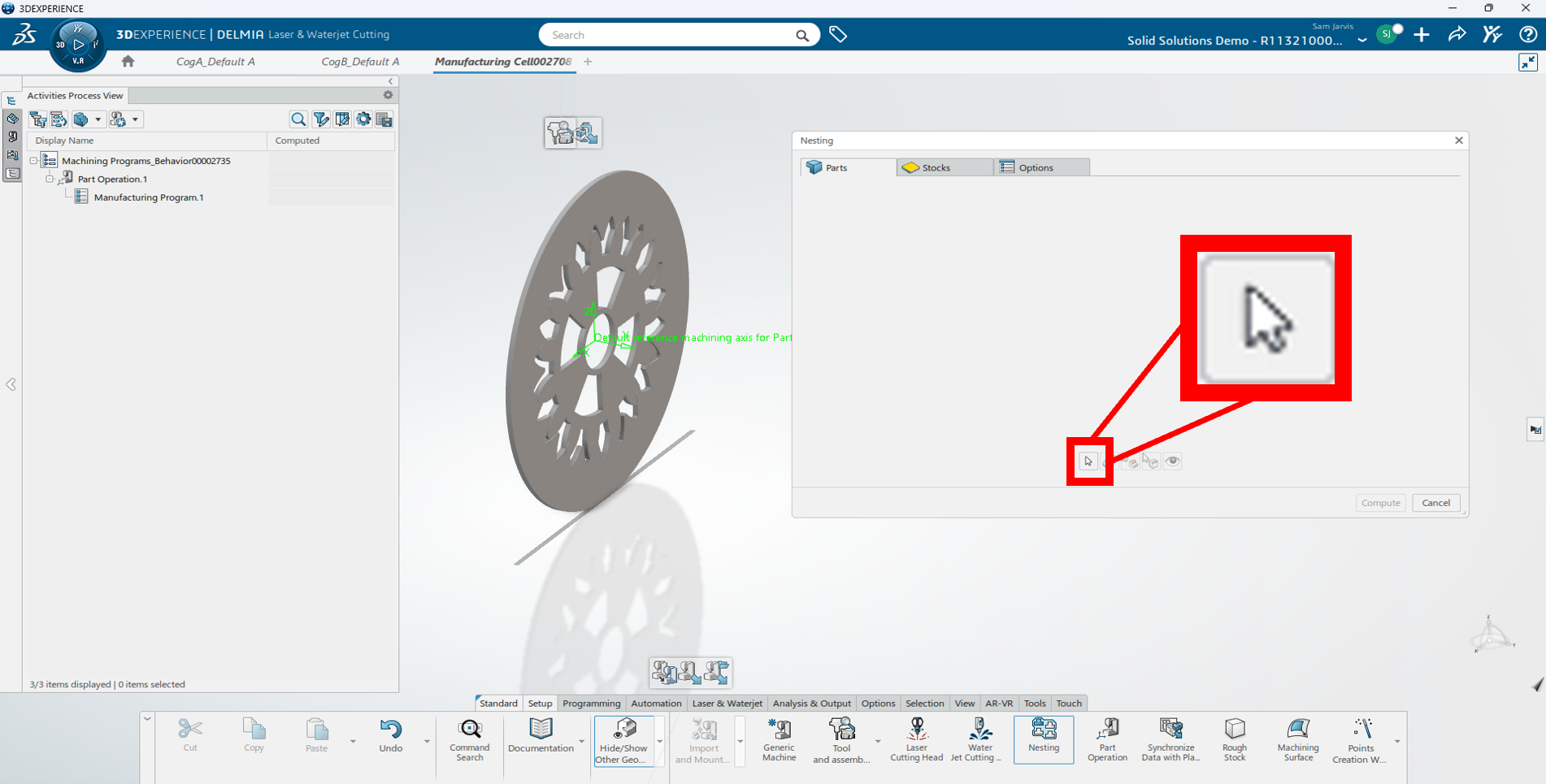Click the expand viewer icon at top right
Image resolution: width=1546 pixels, height=784 pixels.
tap(1527, 63)
